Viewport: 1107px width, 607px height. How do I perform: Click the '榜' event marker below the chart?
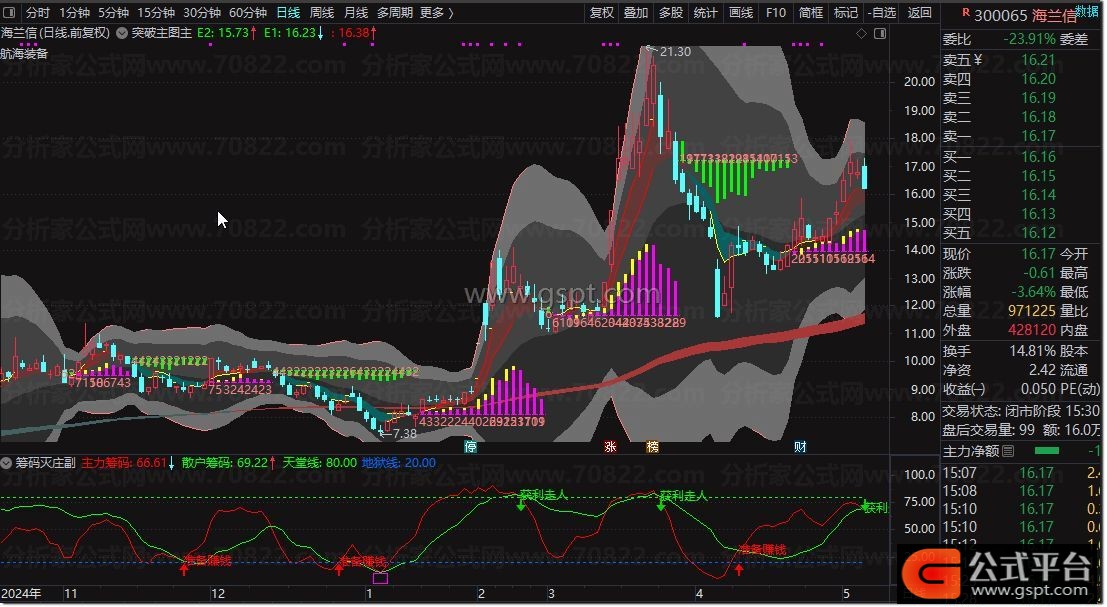(x=652, y=447)
